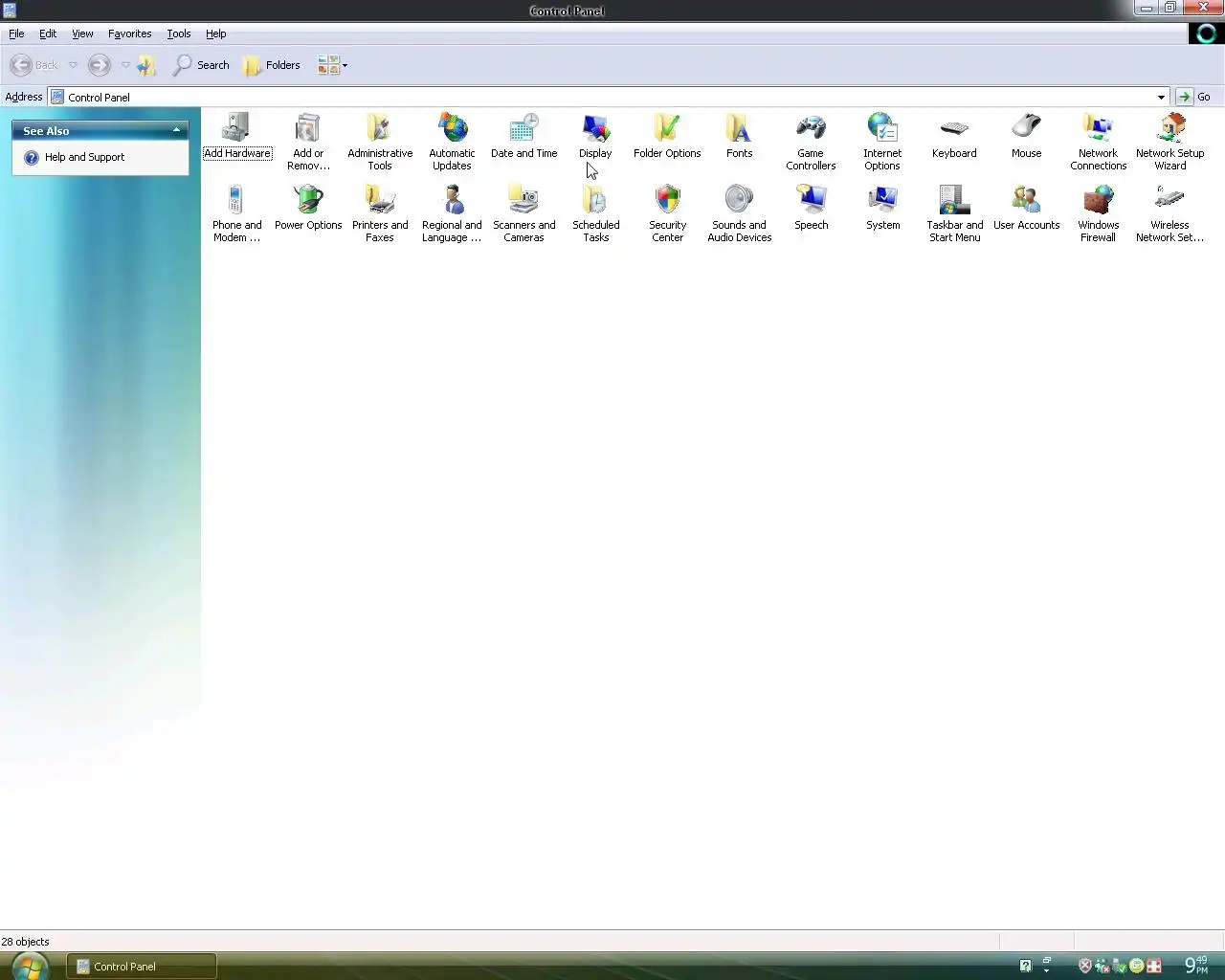Open Add or Remove Programs icon
This screenshot has height=980, width=1225.
(x=308, y=127)
